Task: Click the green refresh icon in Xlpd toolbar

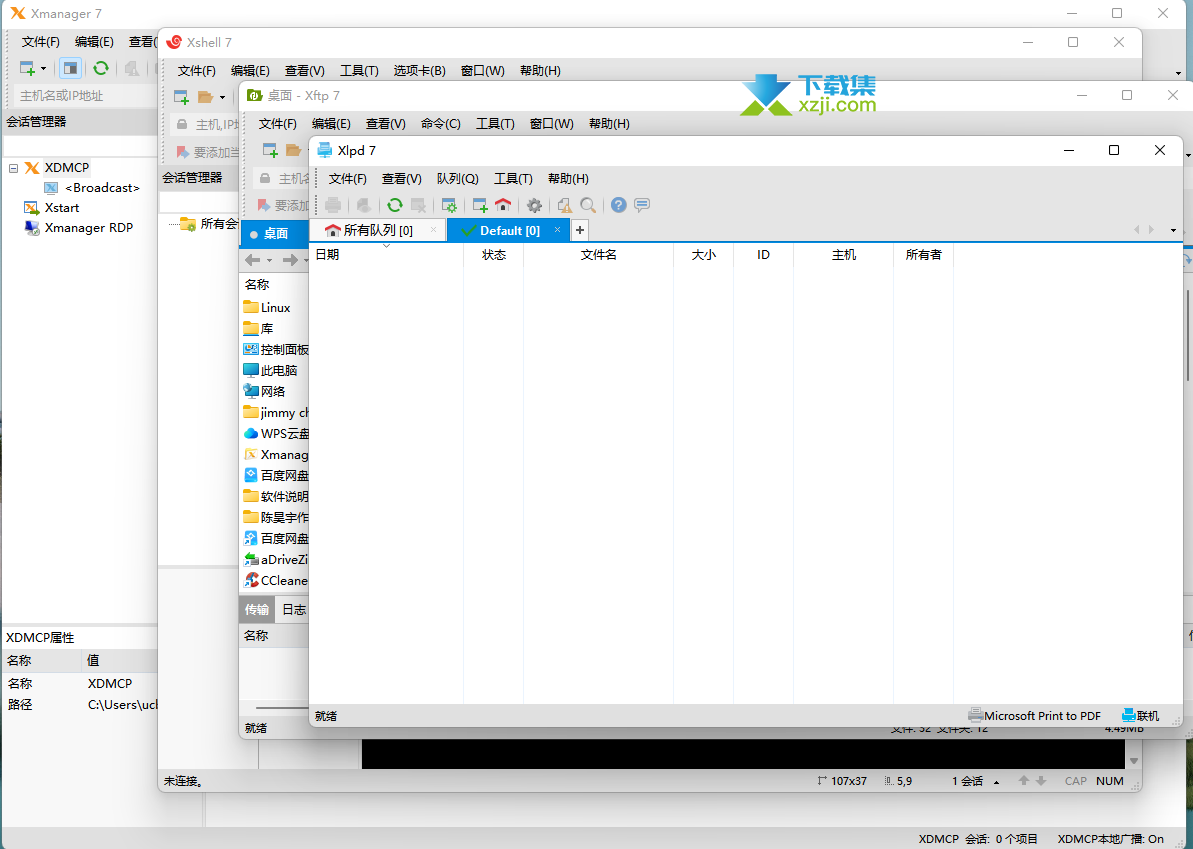Action: point(395,205)
